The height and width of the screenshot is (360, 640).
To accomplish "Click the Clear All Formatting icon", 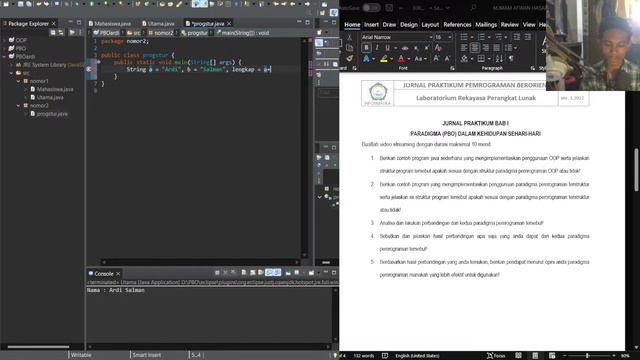I will click(x=438, y=48).
